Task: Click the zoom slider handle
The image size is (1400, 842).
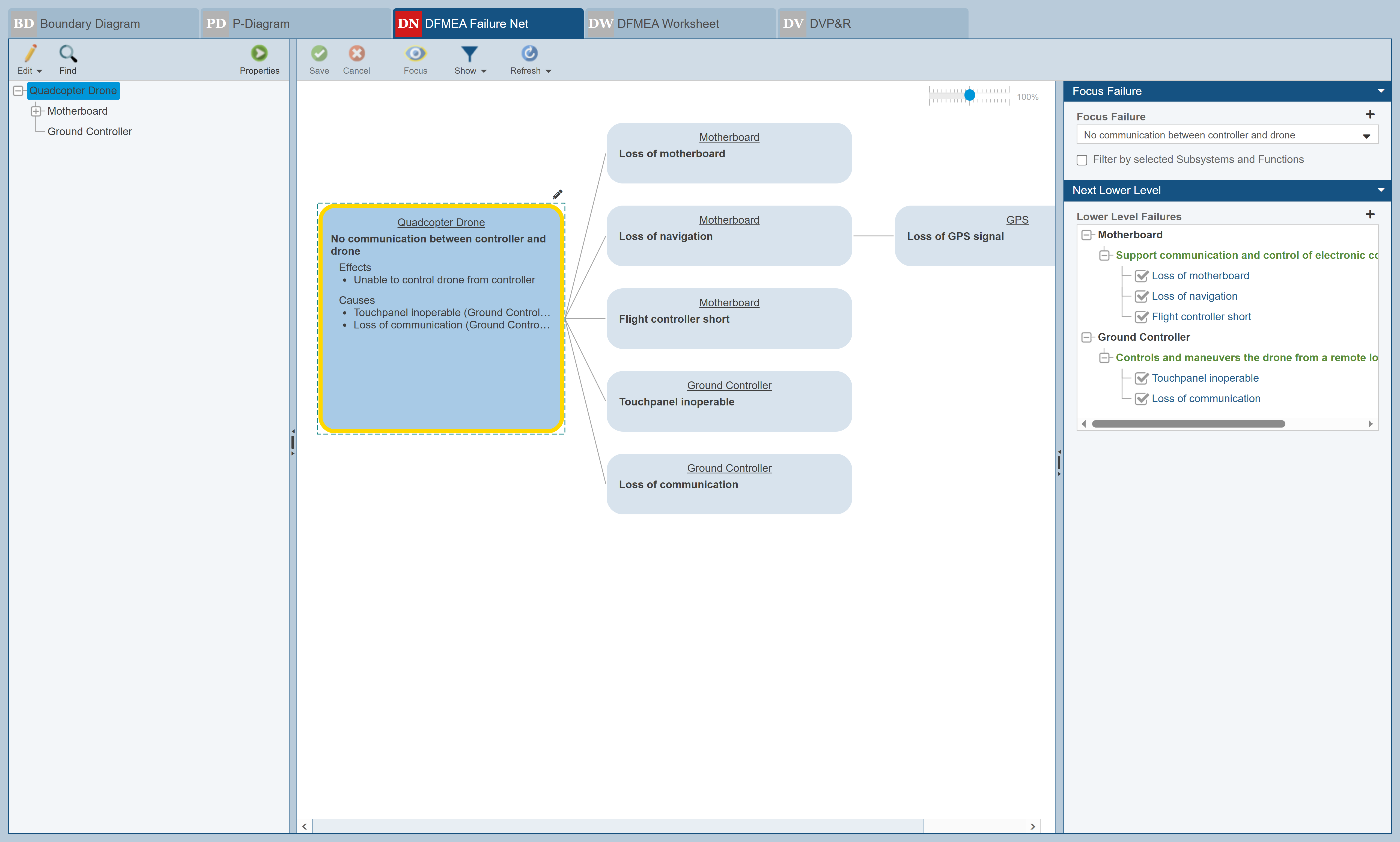Action: [970, 95]
